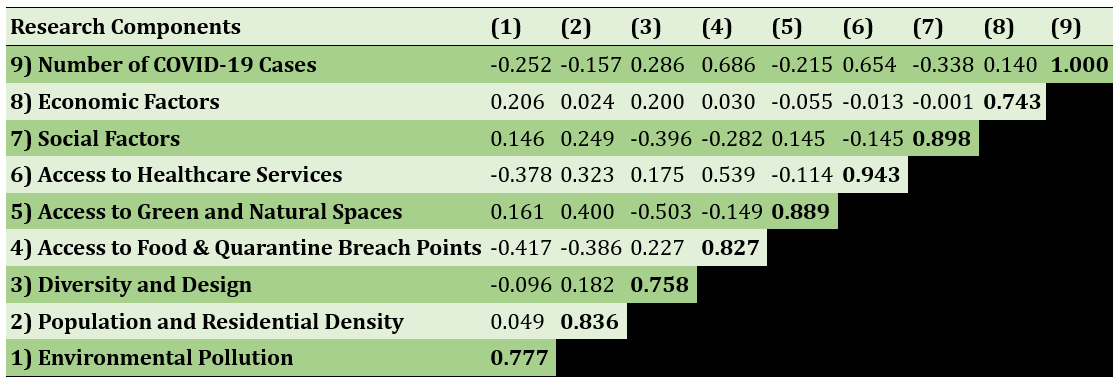This screenshot has height=378, width=1118.
Task: Select the Diversity and Design row label
Action: (130, 285)
